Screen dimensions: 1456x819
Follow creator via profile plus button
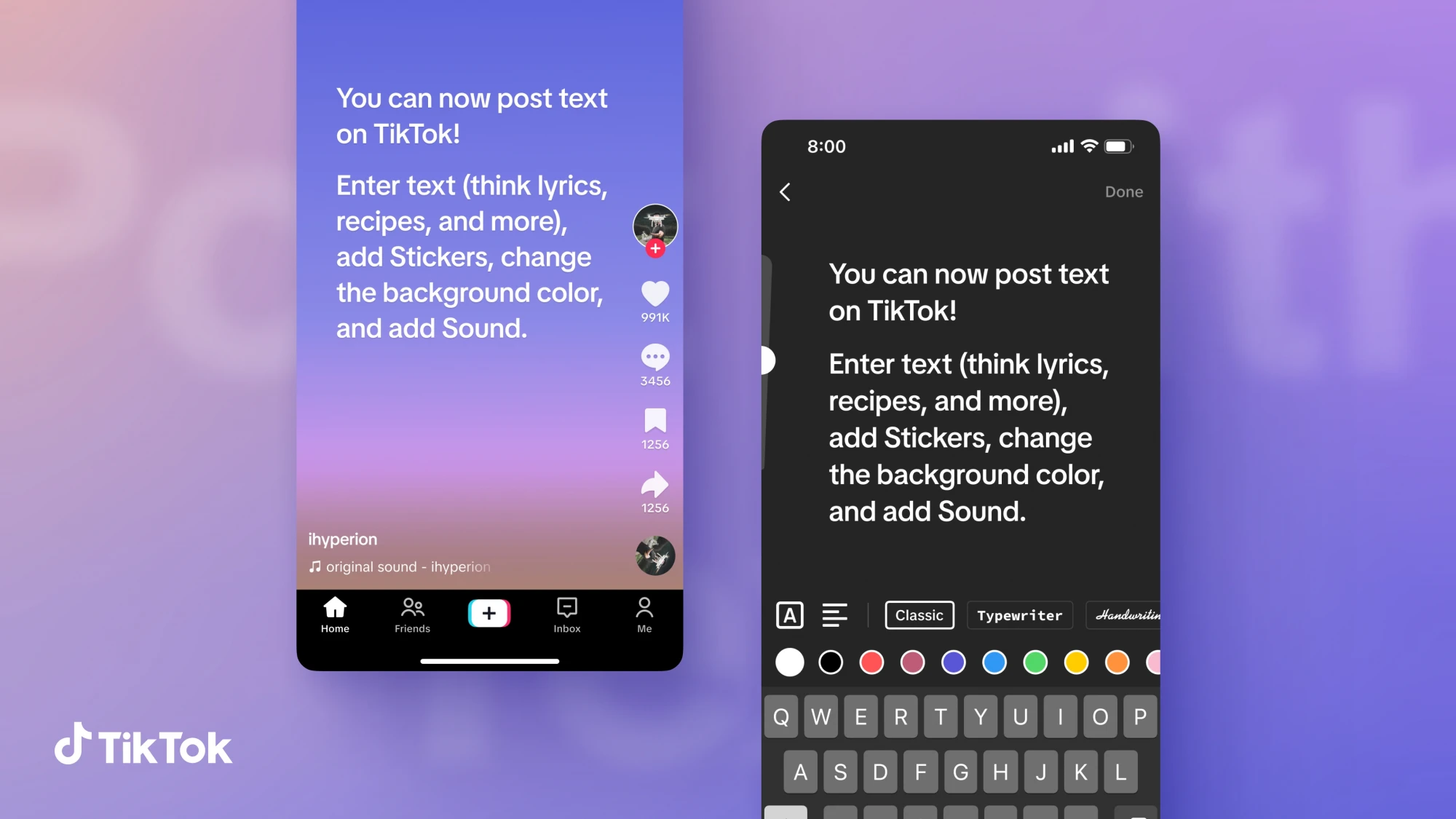click(x=655, y=249)
